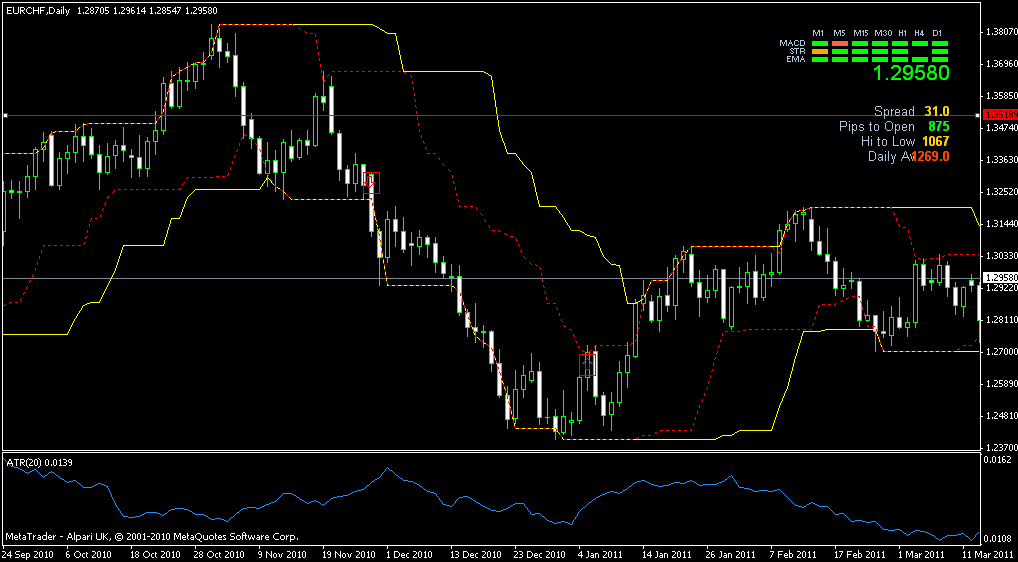The width and height of the screenshot is (1018, 562).
Task: Click the red MACD M5 signal bar
Action: pyautogui.click(x=840, y=43)
